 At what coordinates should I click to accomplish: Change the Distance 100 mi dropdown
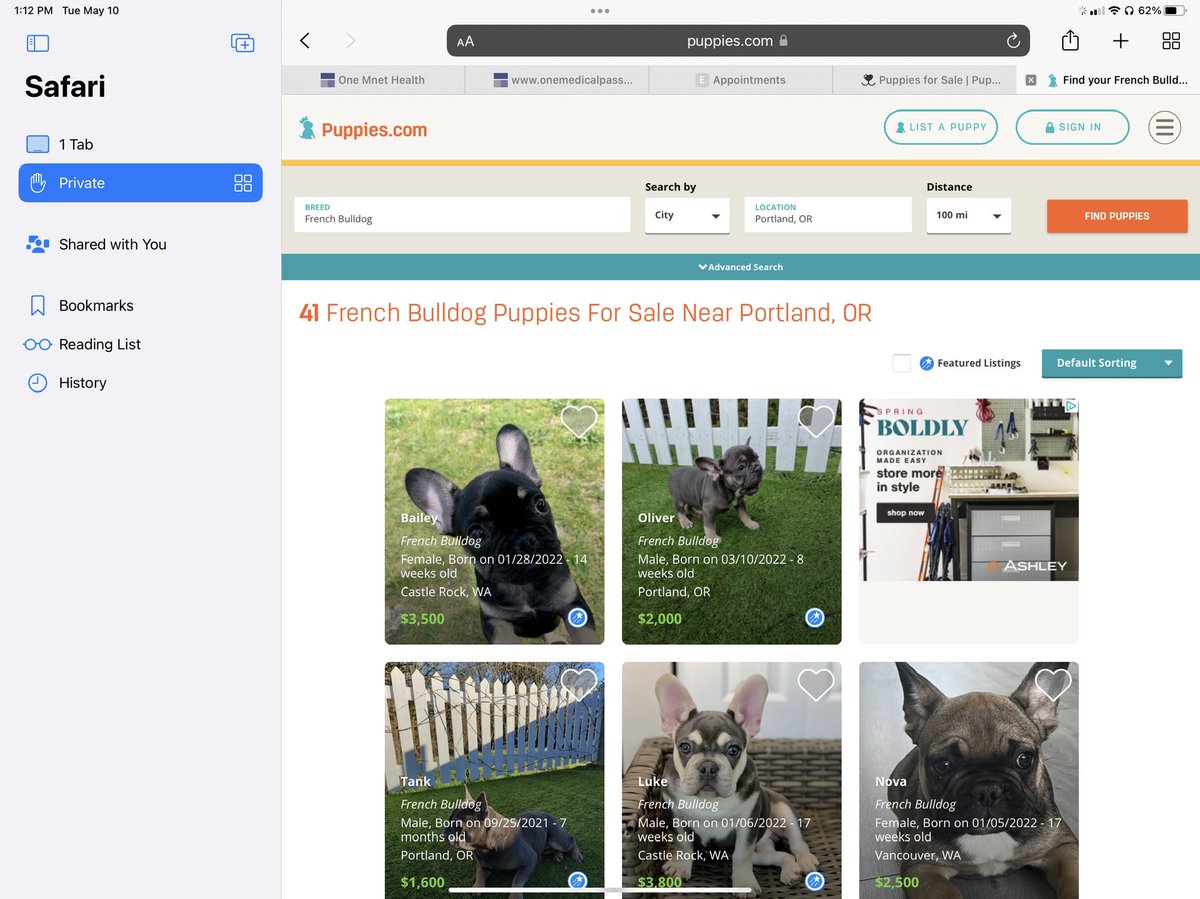point(968,216)
